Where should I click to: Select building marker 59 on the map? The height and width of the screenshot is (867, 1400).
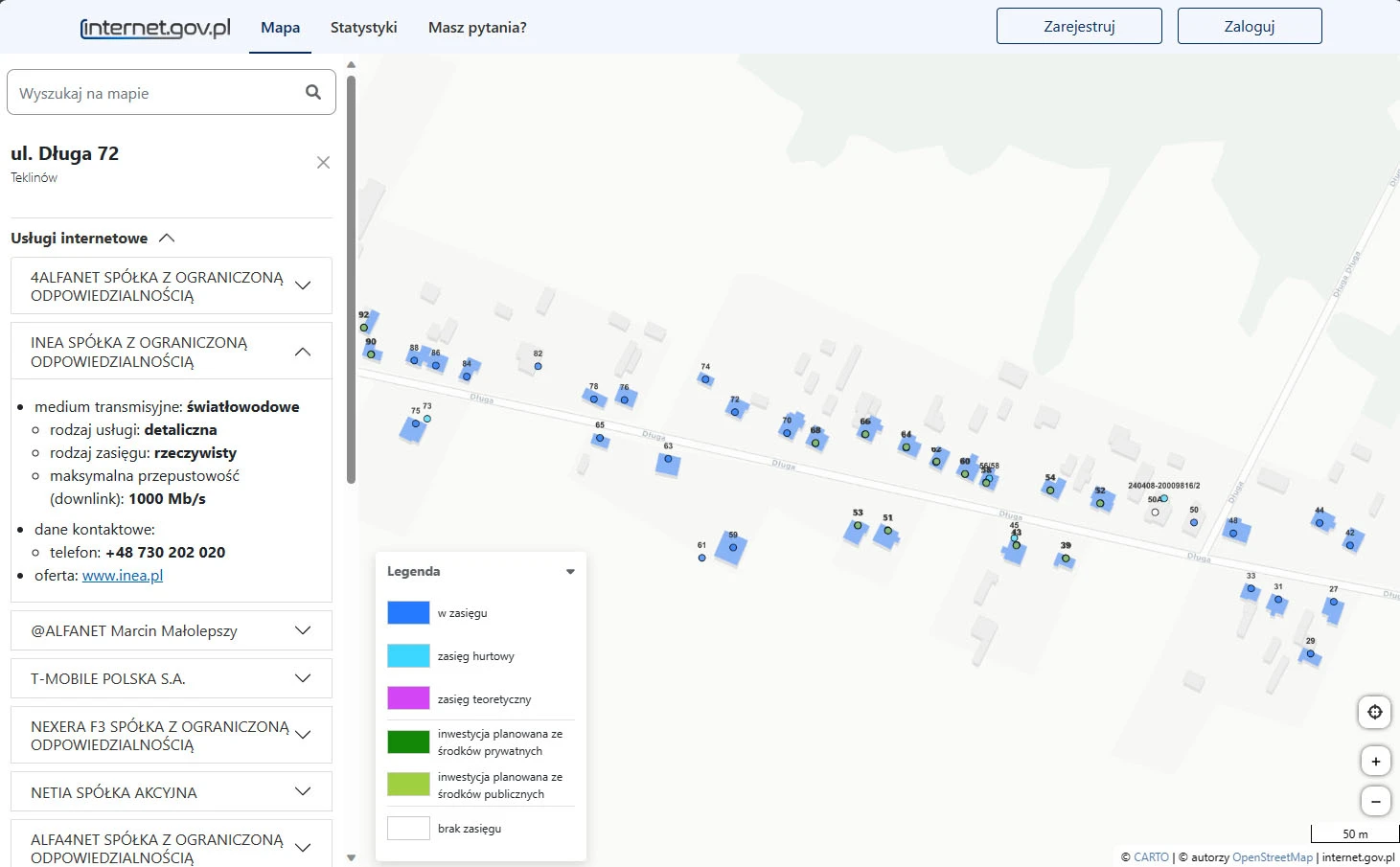(732, 548)
